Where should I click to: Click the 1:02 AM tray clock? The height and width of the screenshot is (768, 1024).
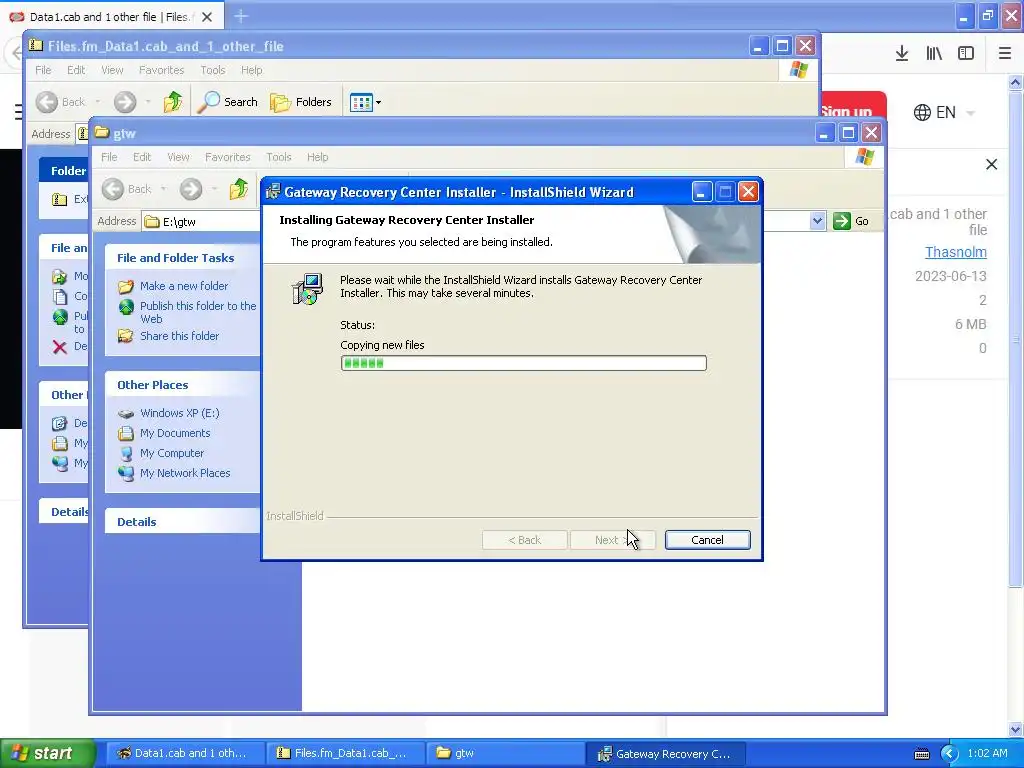point(987,754)
